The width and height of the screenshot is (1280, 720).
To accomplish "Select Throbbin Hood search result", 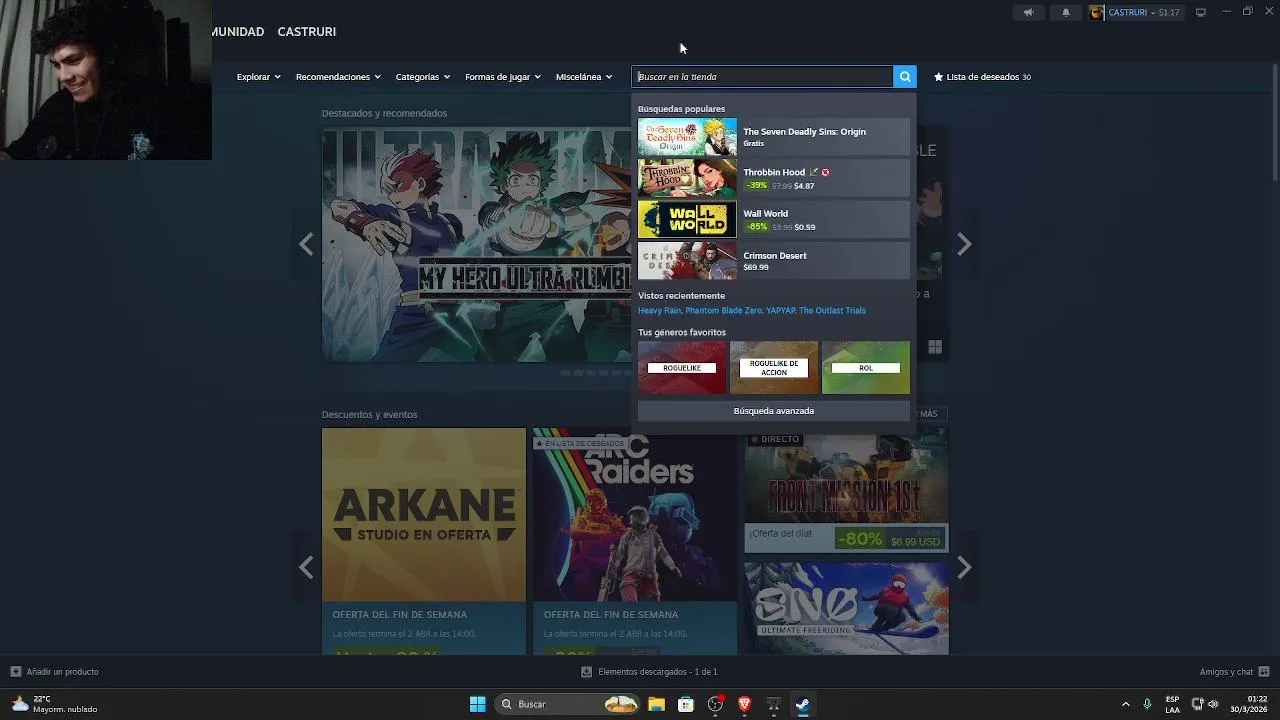I will pos(774,179).
